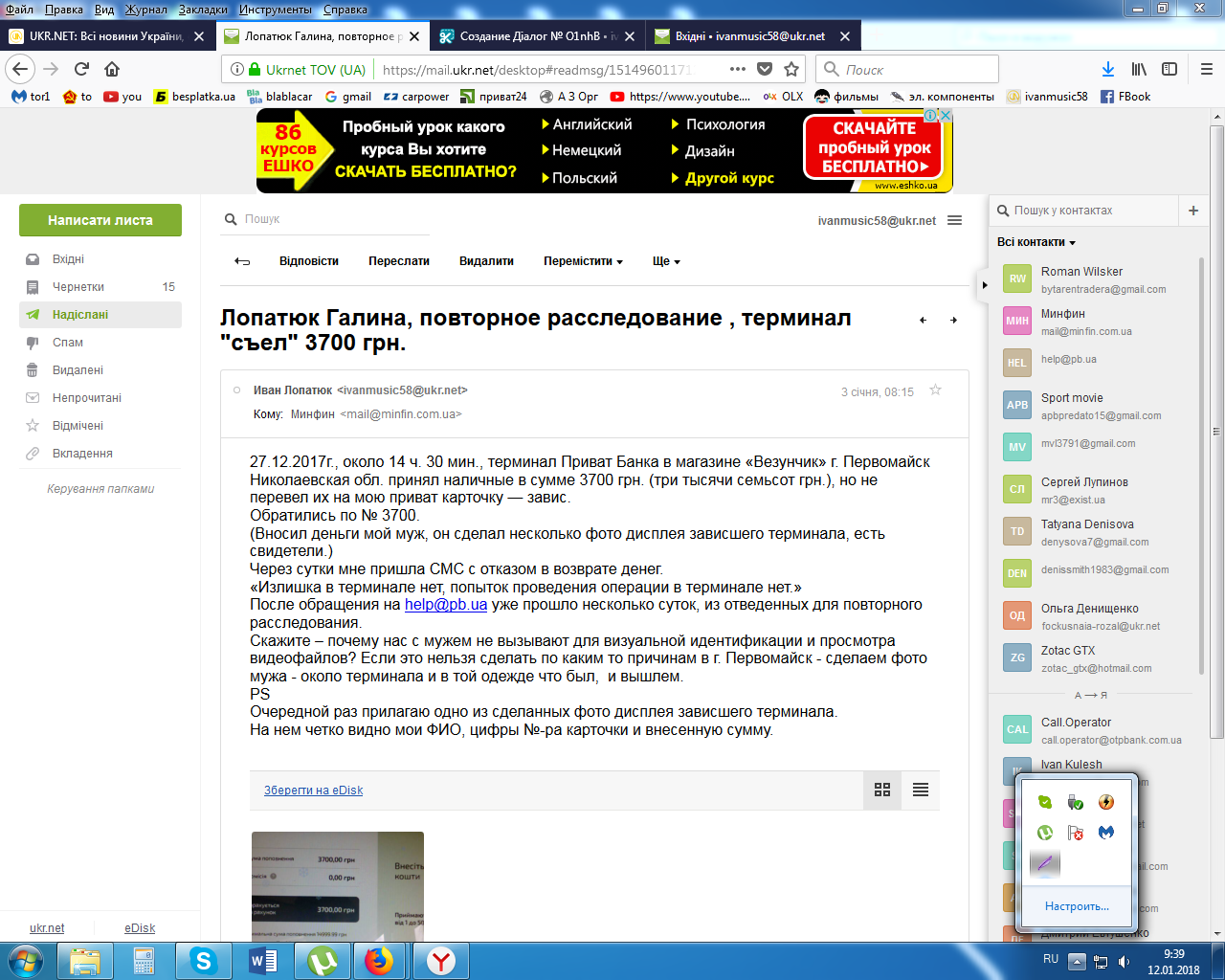This screenshot has height=980, width=1225.
Task: Click the back-to-list arrow icon in mail toolbar
Action: pos(242,261)
